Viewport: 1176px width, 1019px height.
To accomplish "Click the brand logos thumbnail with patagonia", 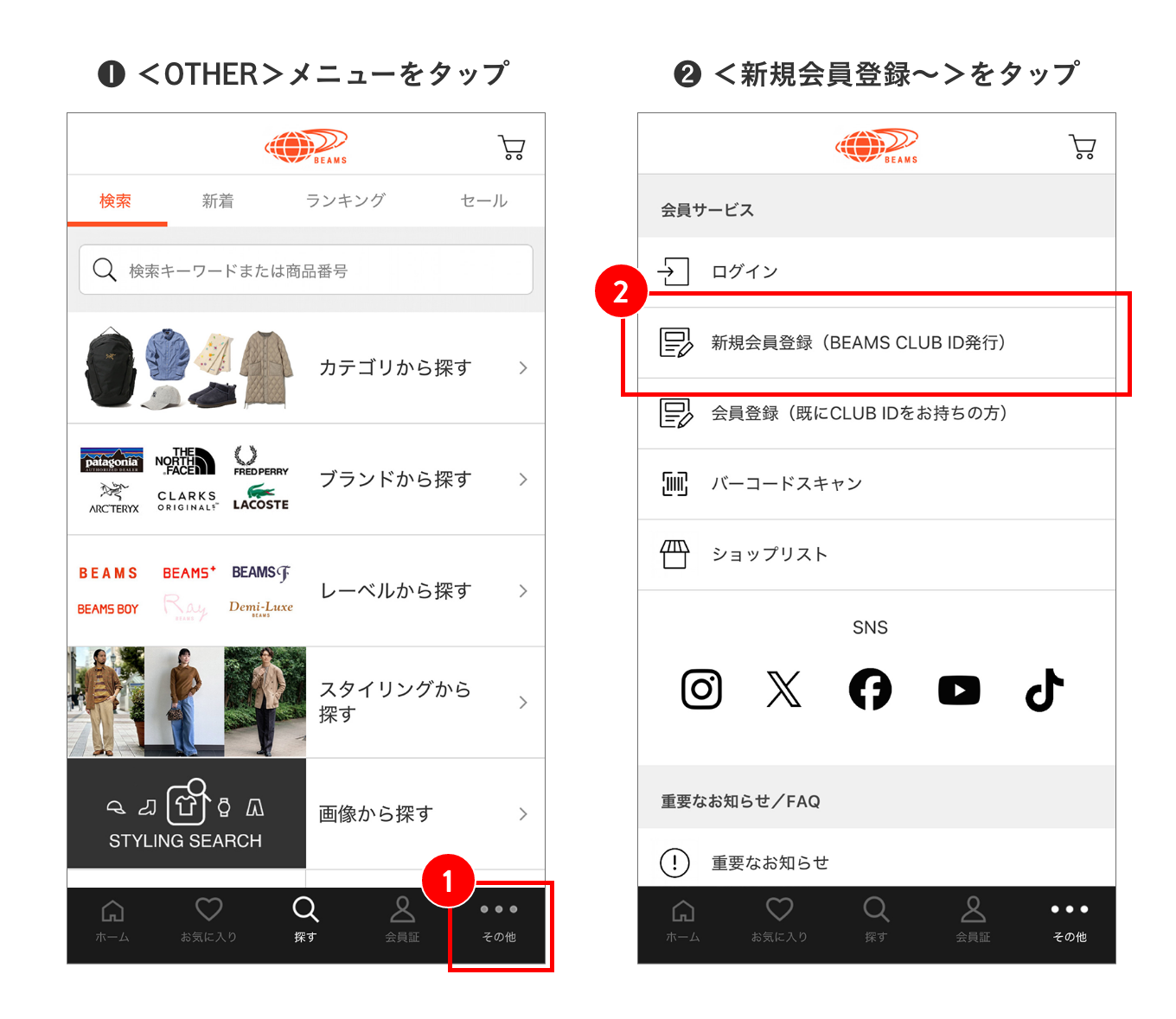I will point(186,480).
